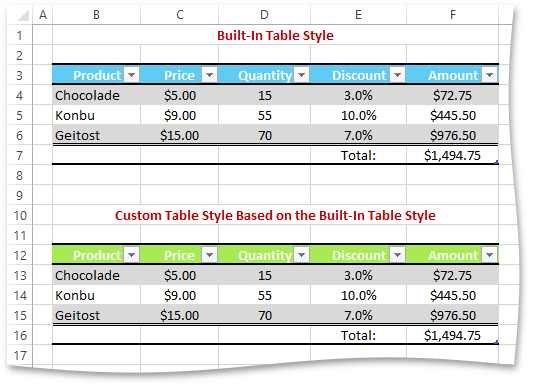The width and height of the screenshot is (533, 388).
Task: Click the 'Built-In Table Style' title cell
Action: [275, 35]
